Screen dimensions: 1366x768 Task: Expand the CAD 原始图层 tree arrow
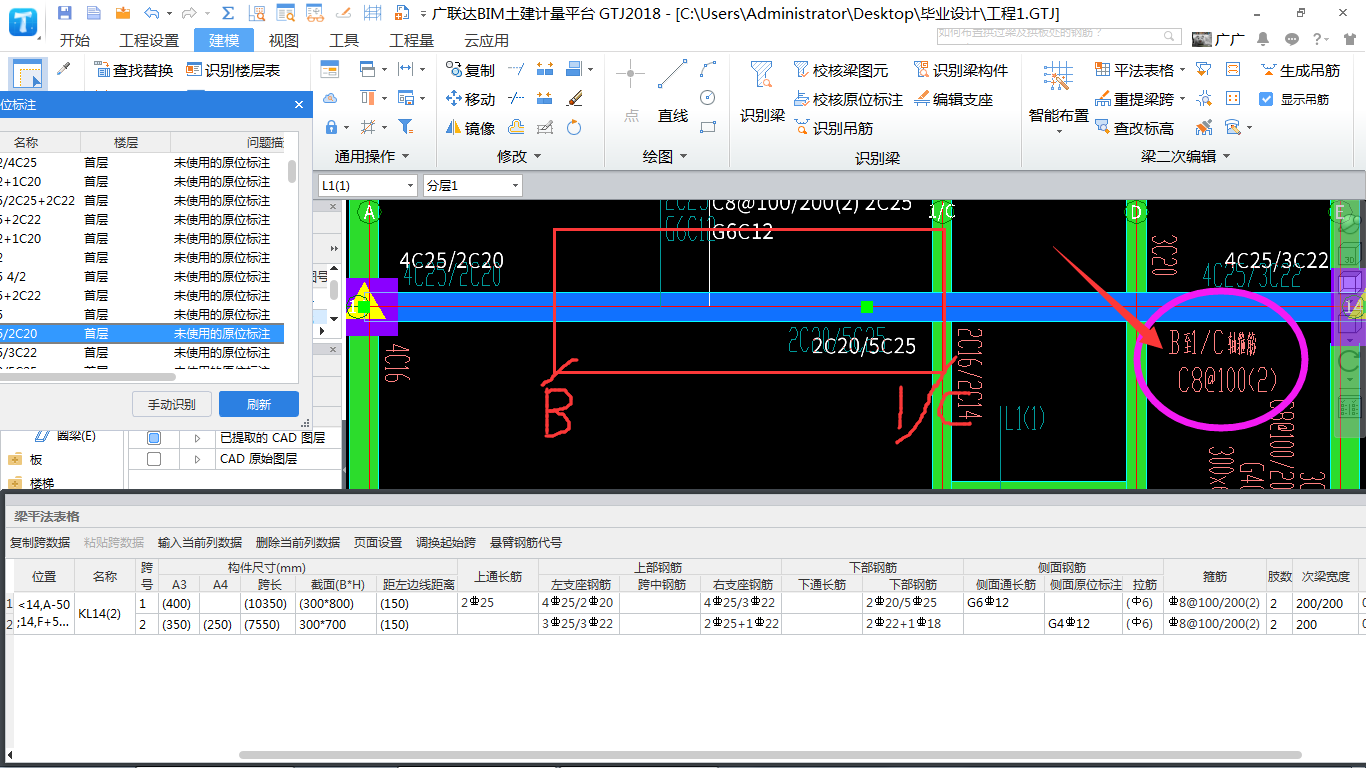(x=197, y=460)
